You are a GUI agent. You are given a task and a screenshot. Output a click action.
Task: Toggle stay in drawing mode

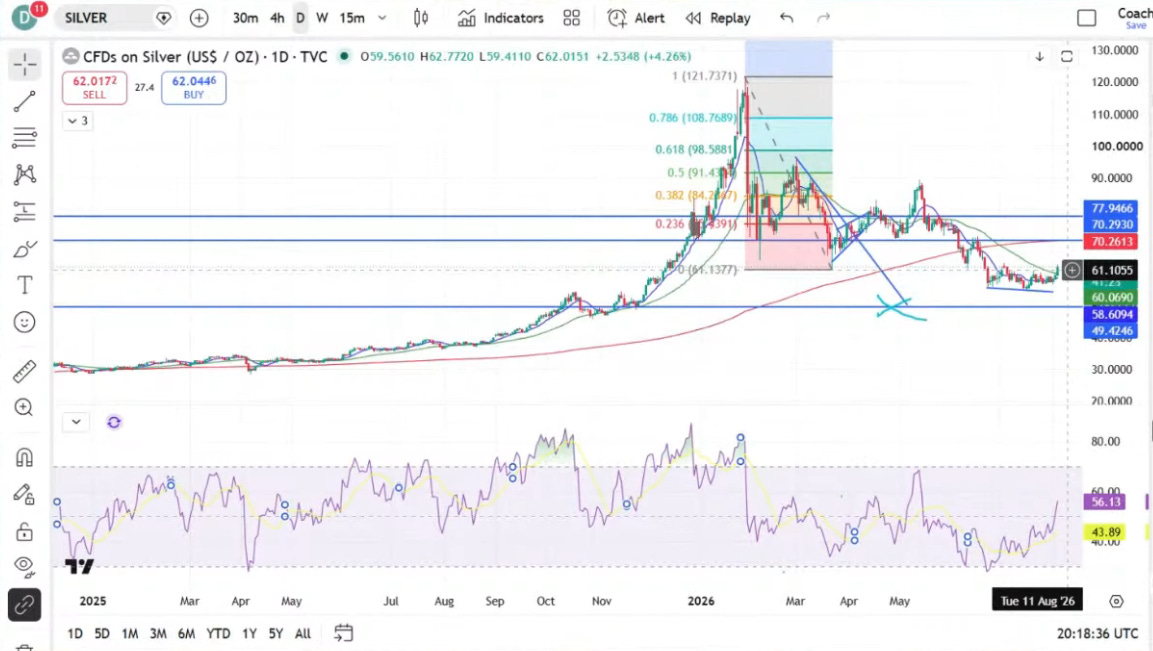[24, 494]
